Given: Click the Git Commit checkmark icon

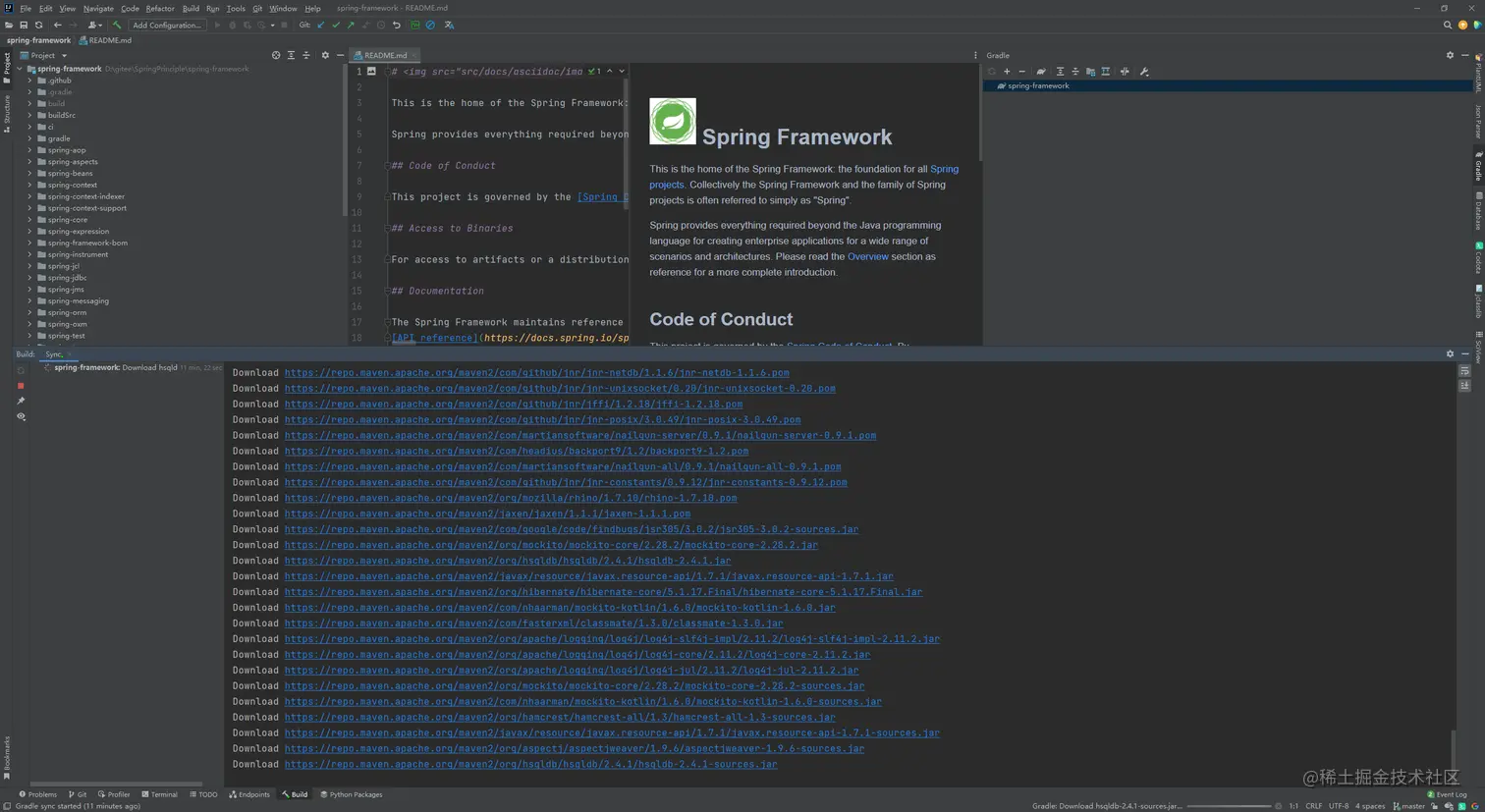Looking at the screenshot, I should pos(336,26).
